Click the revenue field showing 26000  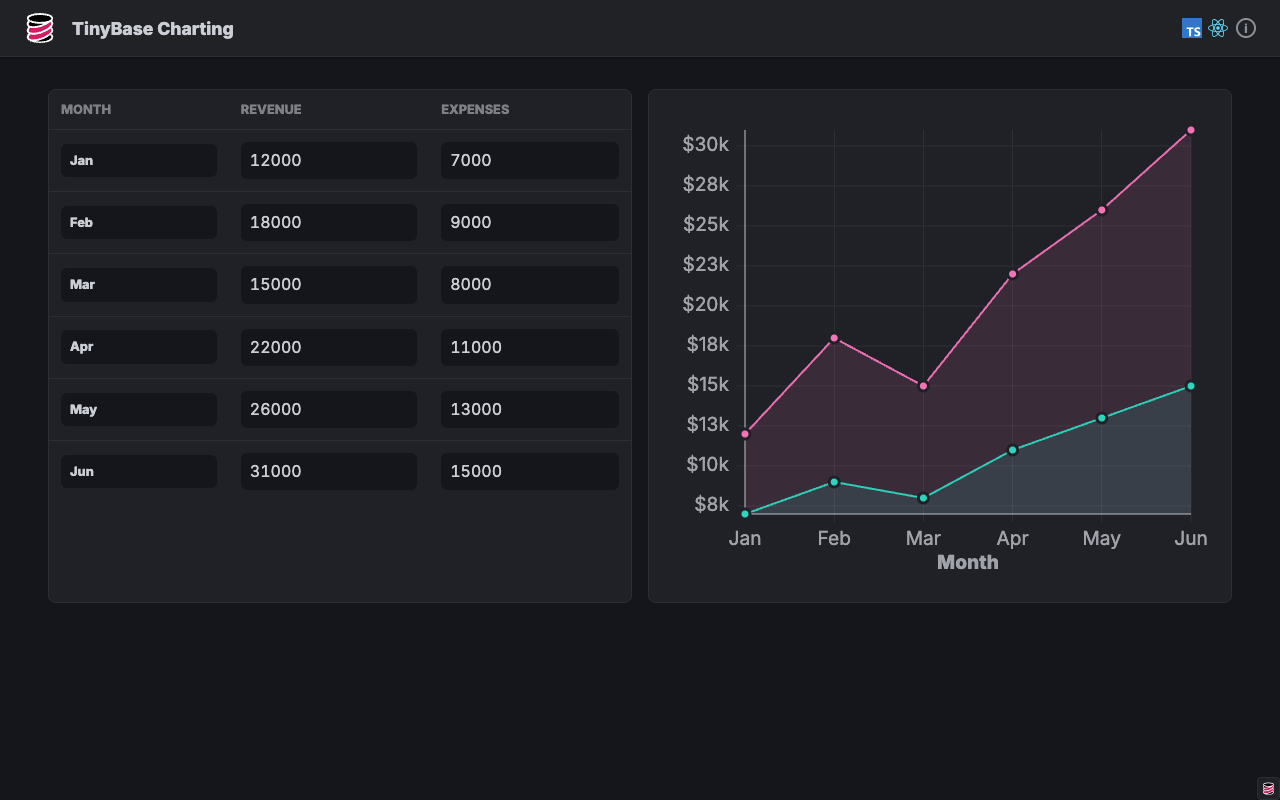click(x=329, y=409)
